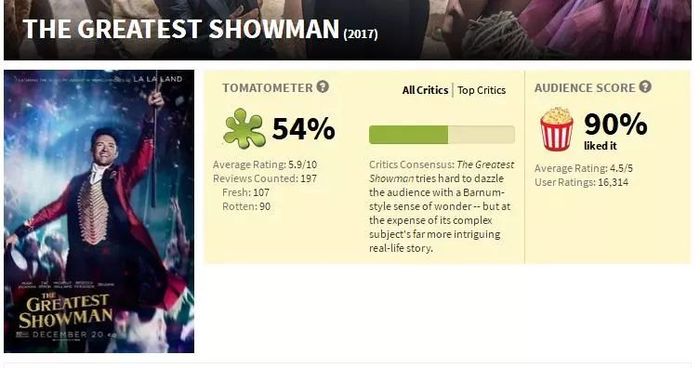Click the Critics Consensus paragraph

pyautogui.click(x=442, y=206)
